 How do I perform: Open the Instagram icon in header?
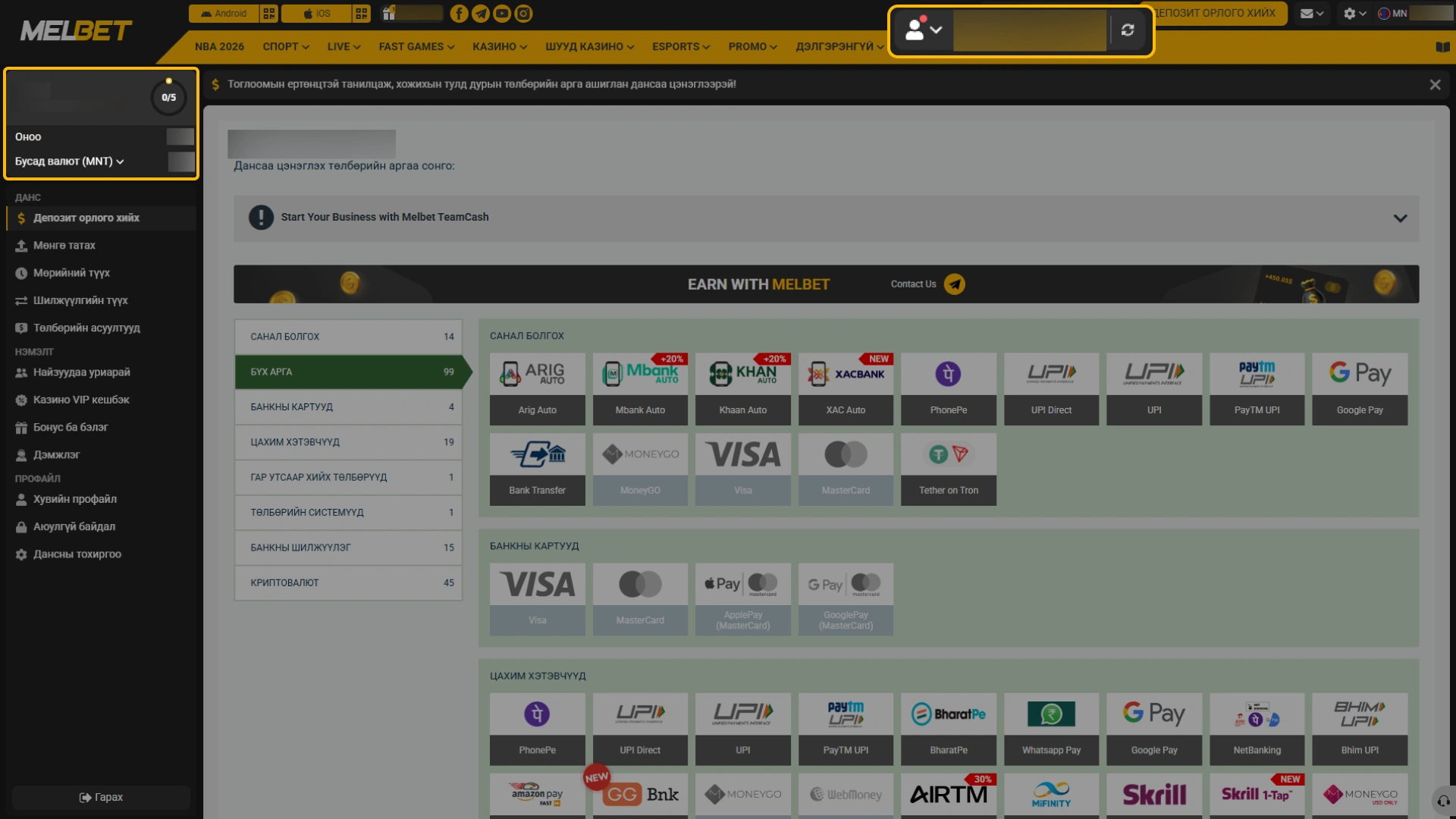524,14
